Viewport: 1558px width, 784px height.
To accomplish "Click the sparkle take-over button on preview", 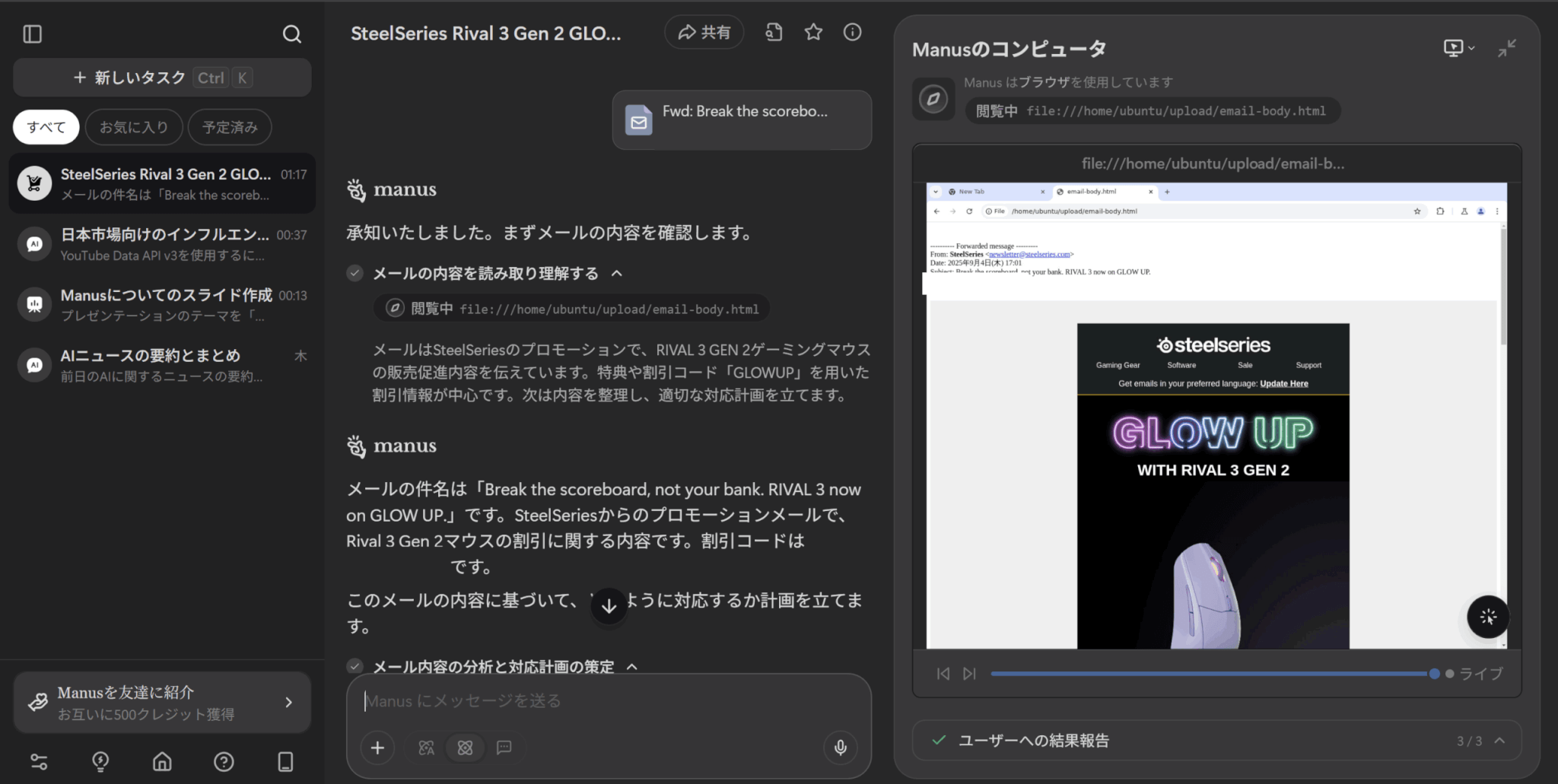I will click(1488, 617).
